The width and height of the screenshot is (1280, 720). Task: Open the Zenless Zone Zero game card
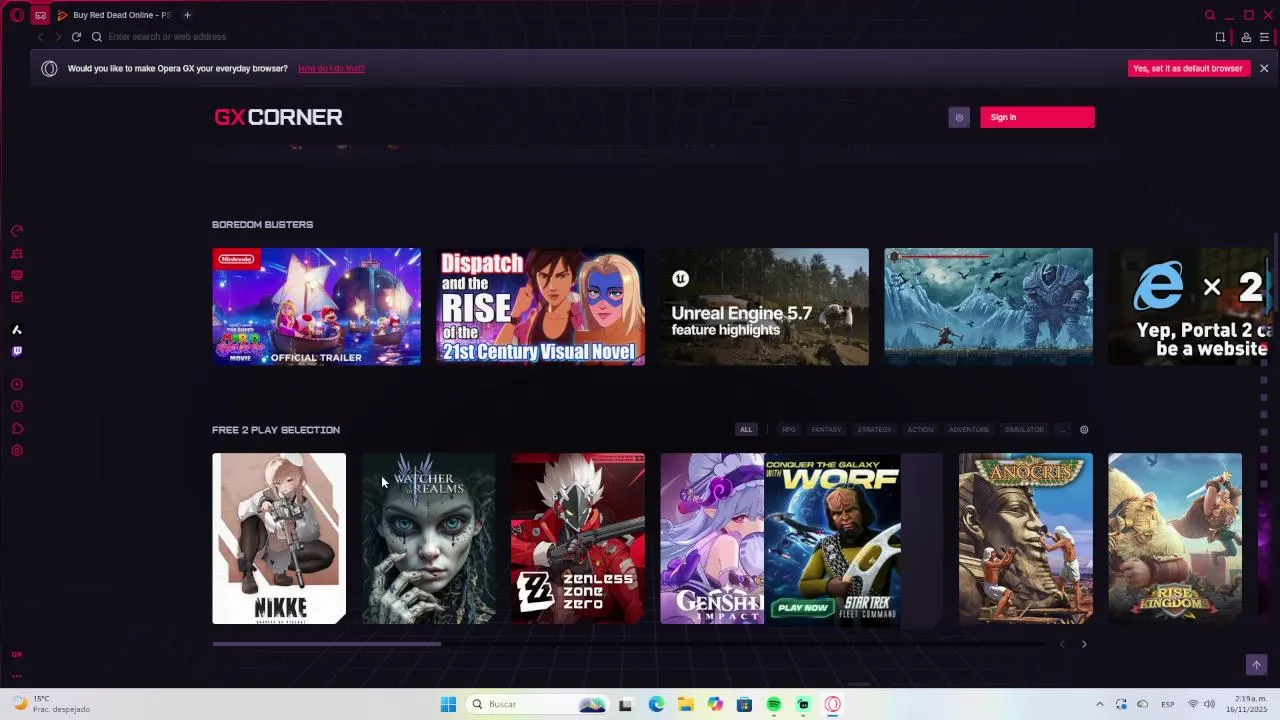point(578,538)
